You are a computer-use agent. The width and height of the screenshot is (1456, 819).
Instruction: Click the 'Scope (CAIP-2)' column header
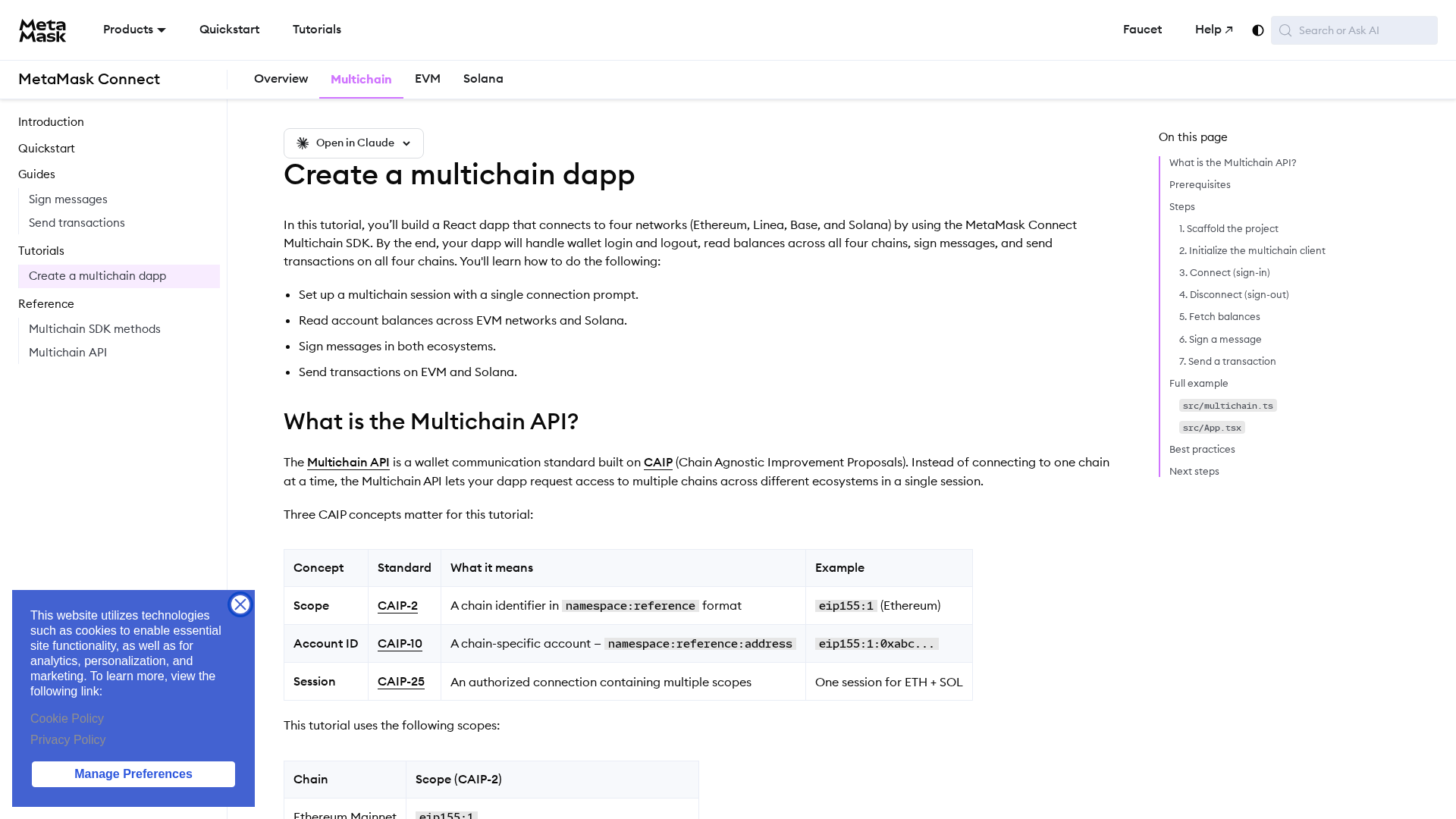tap(552, 780)
